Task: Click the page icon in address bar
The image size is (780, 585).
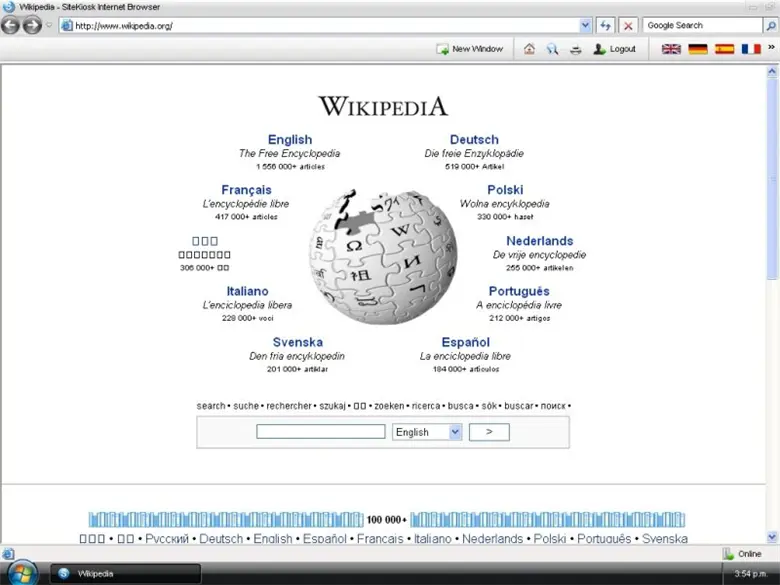Action: pyautogui.click(x=67, y=25)
